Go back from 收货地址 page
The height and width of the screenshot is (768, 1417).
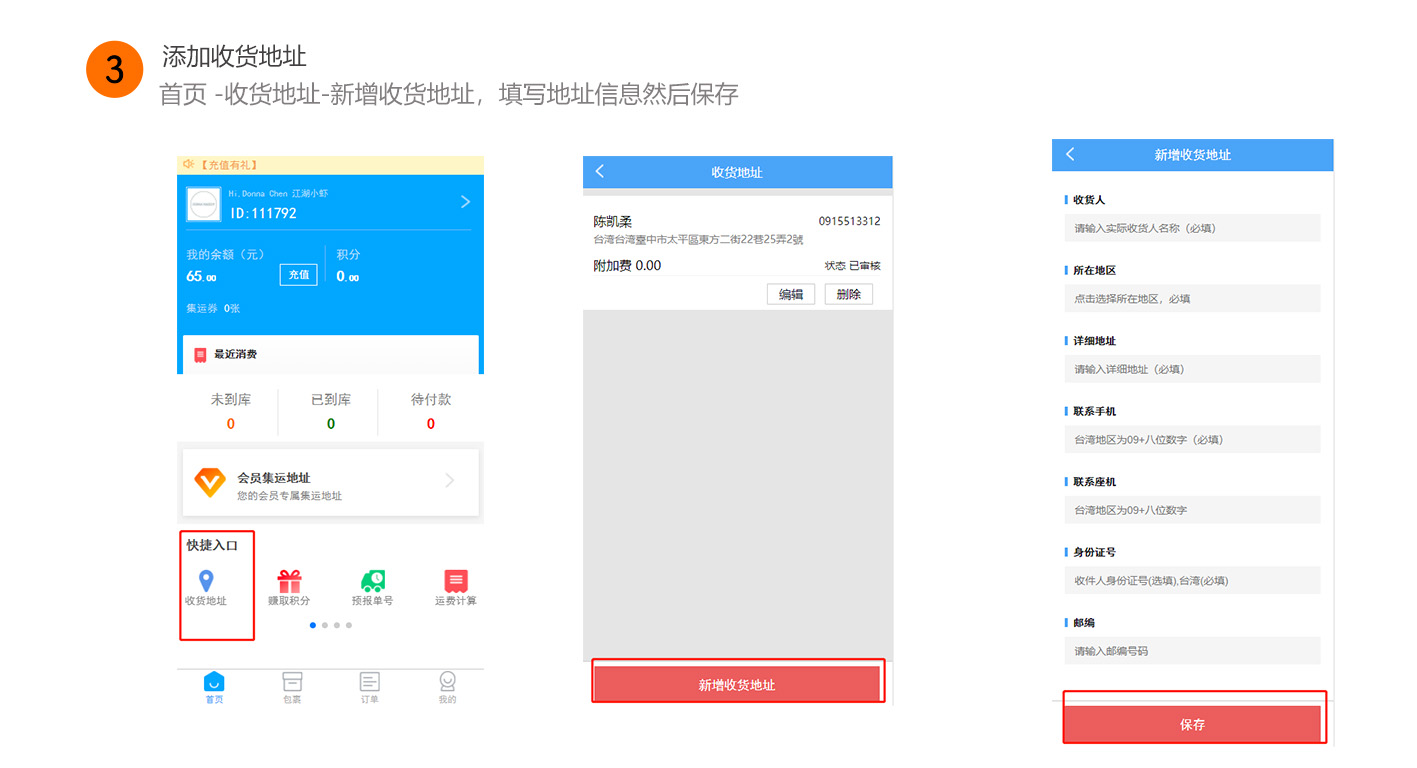[600, 172]
